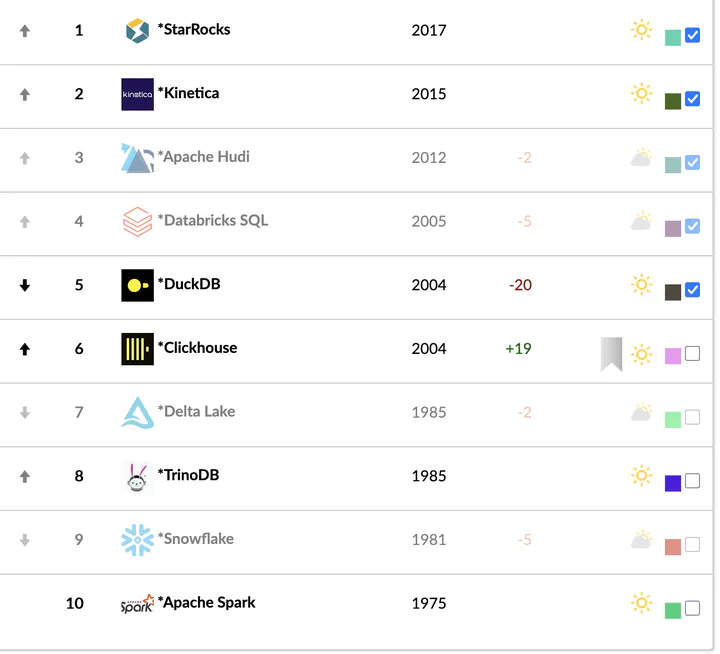
Task: Open the *Kinetica link
Action: (x=188, y=93)
